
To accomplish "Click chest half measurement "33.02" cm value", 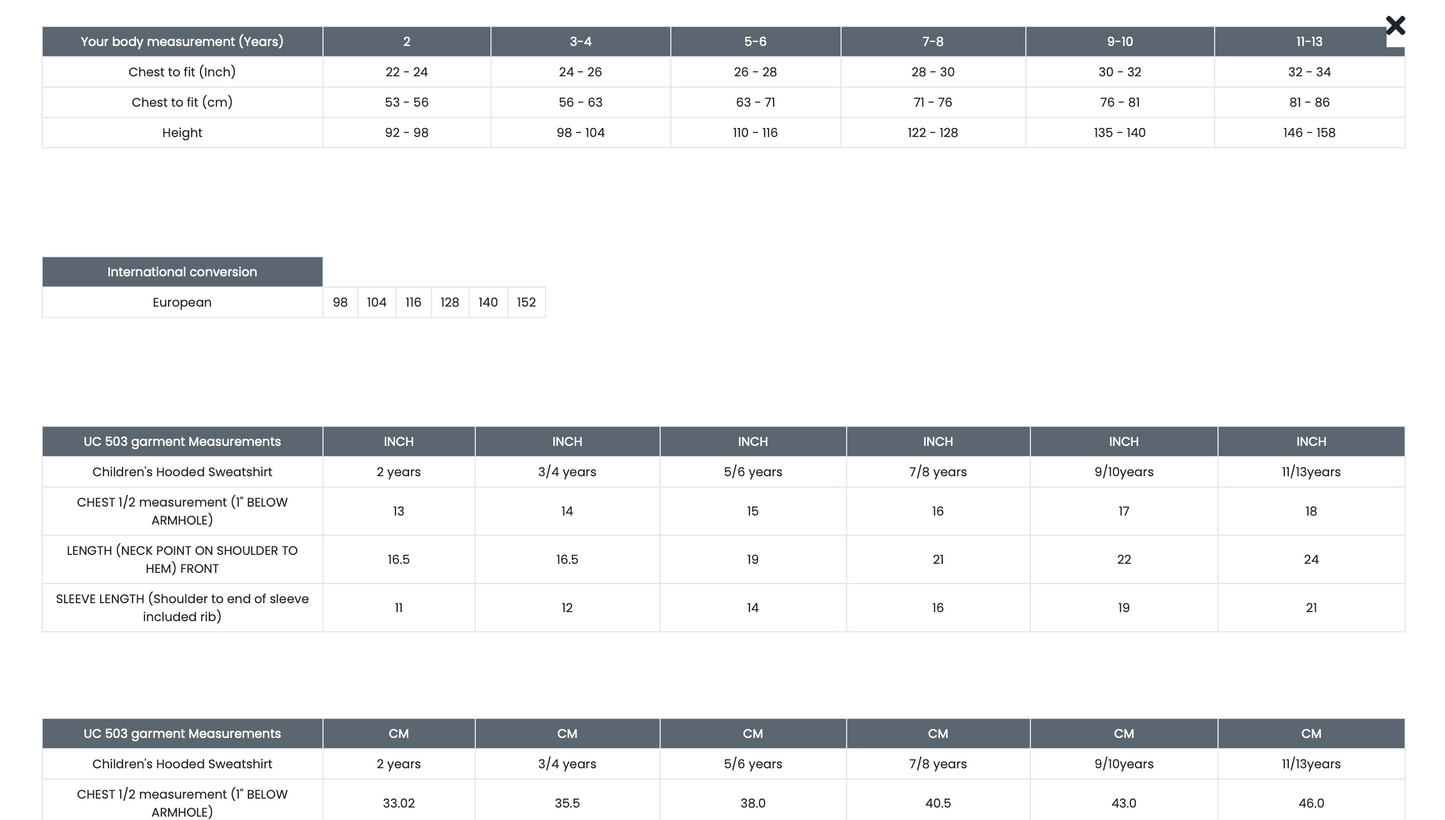I will [398, 803].
